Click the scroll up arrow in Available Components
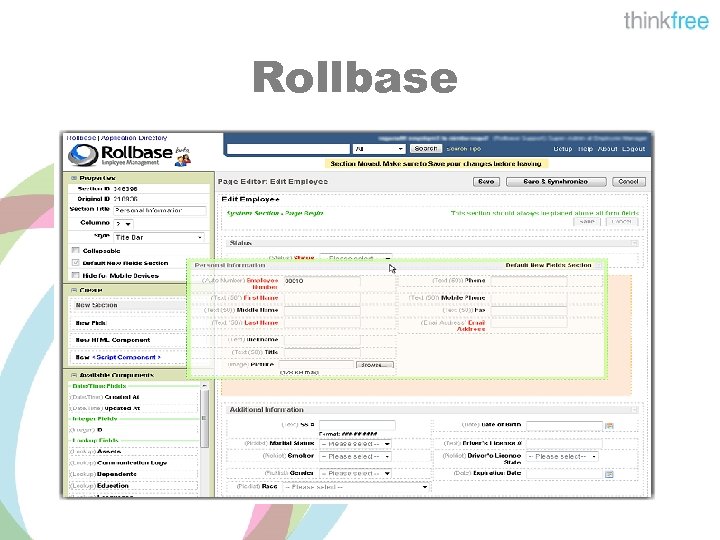Screen dimensions: 720x540 [205, 386]
